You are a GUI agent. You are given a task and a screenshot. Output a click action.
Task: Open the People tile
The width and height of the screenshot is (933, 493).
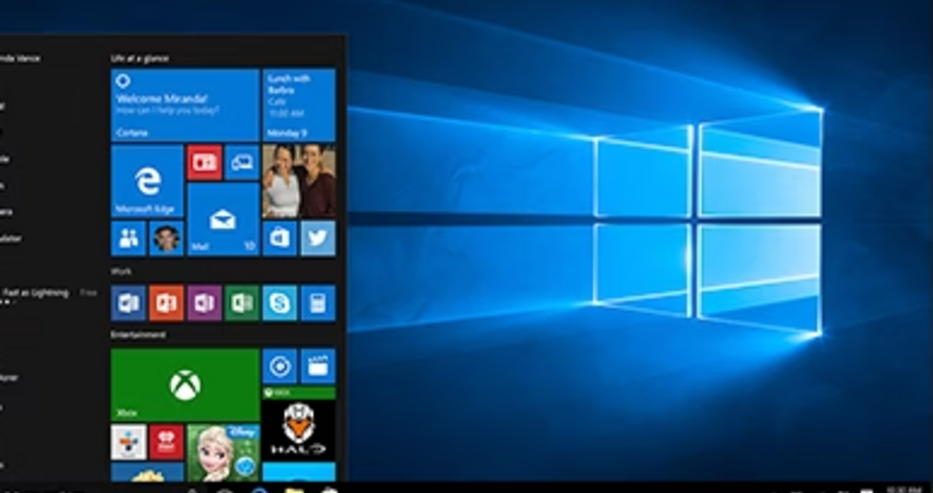(128, 238)
